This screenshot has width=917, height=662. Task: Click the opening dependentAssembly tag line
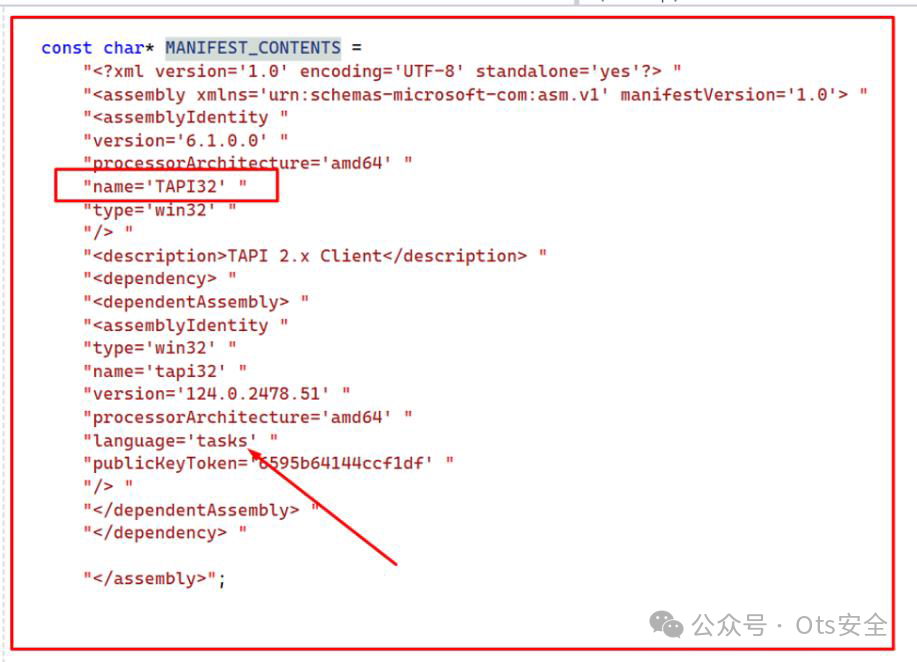click(x=196, y=302)
